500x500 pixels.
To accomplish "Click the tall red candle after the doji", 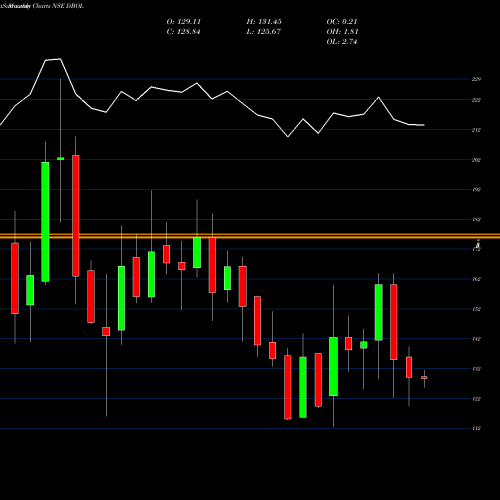I will pyautogui.click(x=76, y=216).
